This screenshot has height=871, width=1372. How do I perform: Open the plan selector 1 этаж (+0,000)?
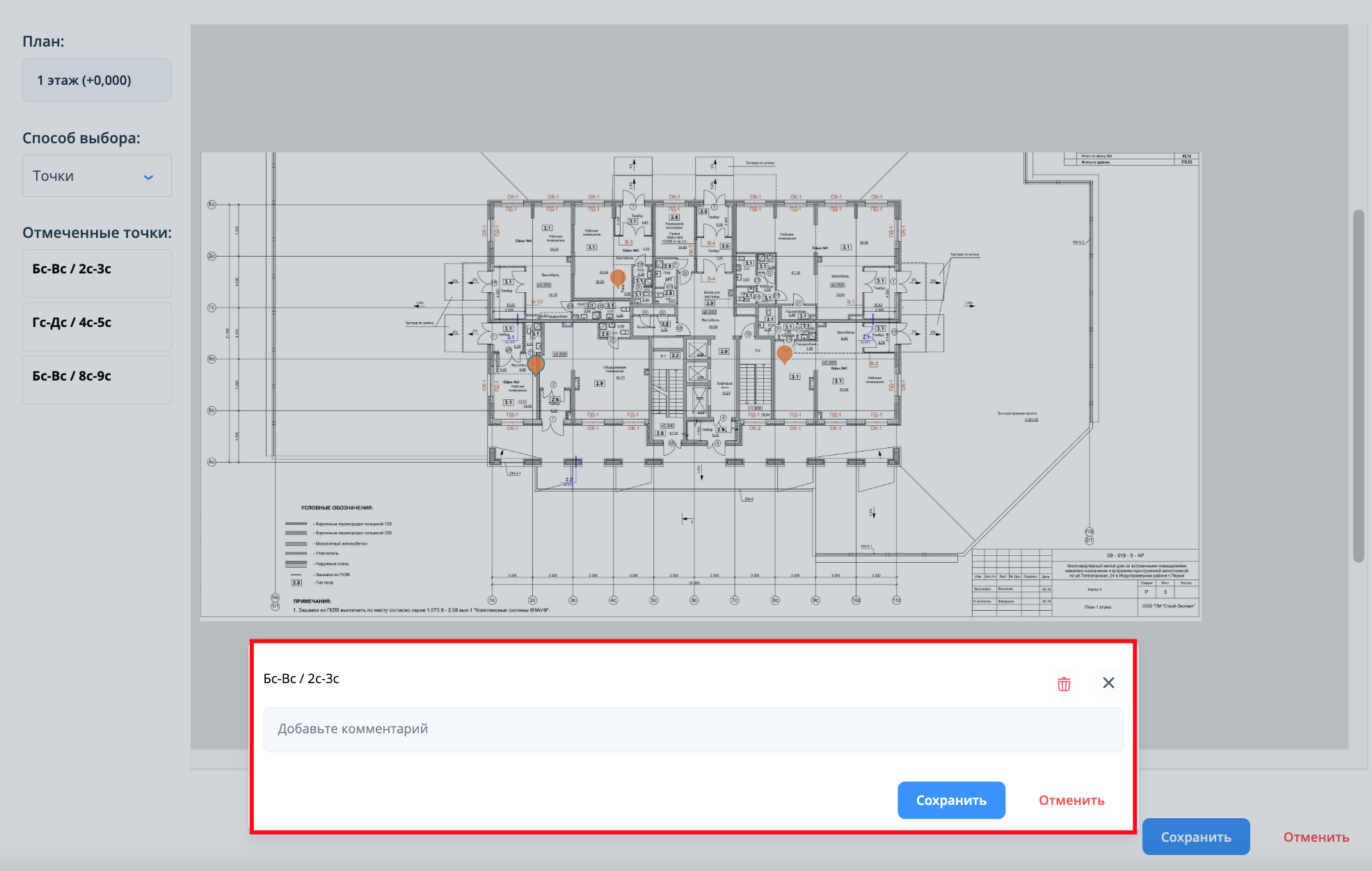tap(97, 80)
